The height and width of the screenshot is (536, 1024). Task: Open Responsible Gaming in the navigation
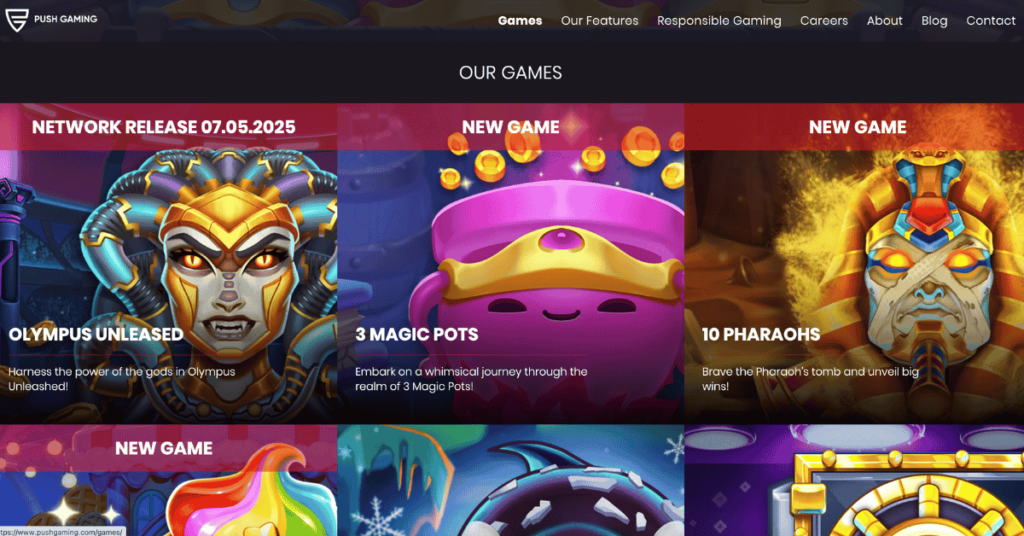(x=719, y=20)
